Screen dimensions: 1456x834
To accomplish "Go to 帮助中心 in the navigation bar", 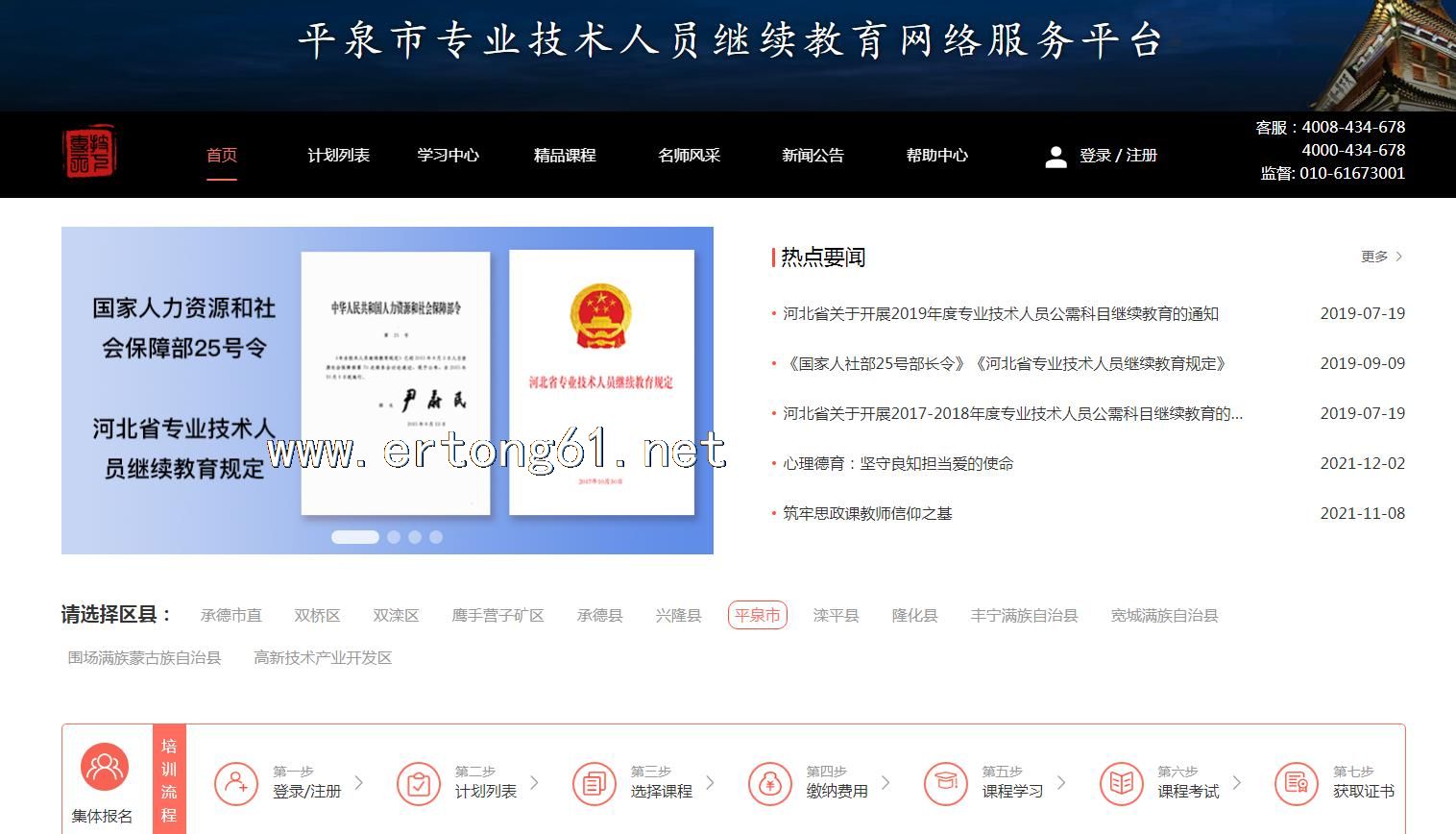I will click(936, 156).
